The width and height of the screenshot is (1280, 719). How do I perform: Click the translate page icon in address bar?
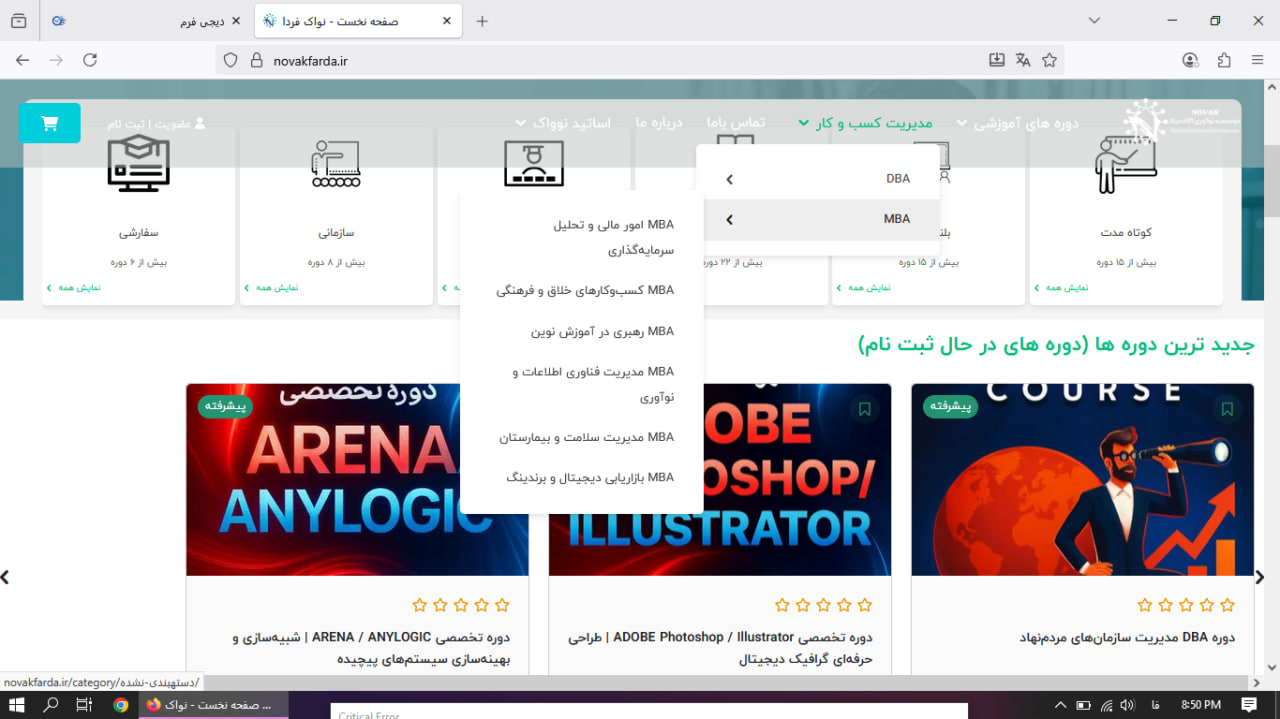click(1022, 60)
